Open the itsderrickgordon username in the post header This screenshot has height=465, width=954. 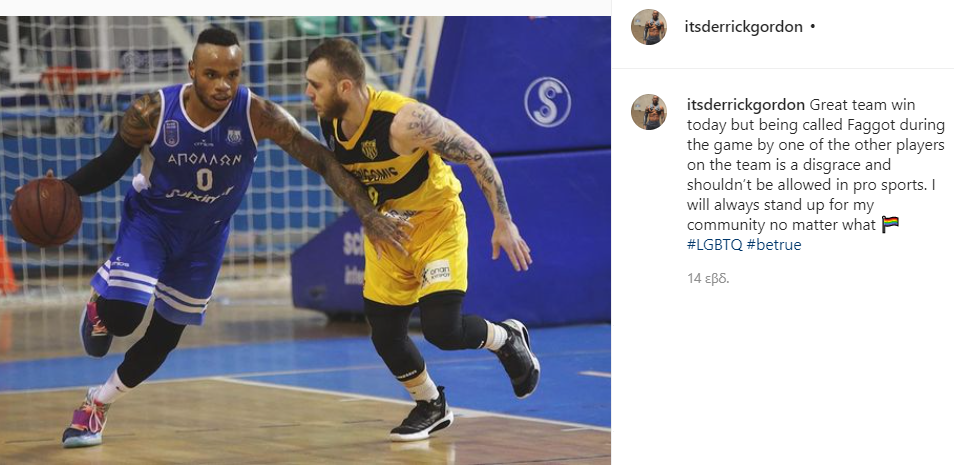[743, 27]
